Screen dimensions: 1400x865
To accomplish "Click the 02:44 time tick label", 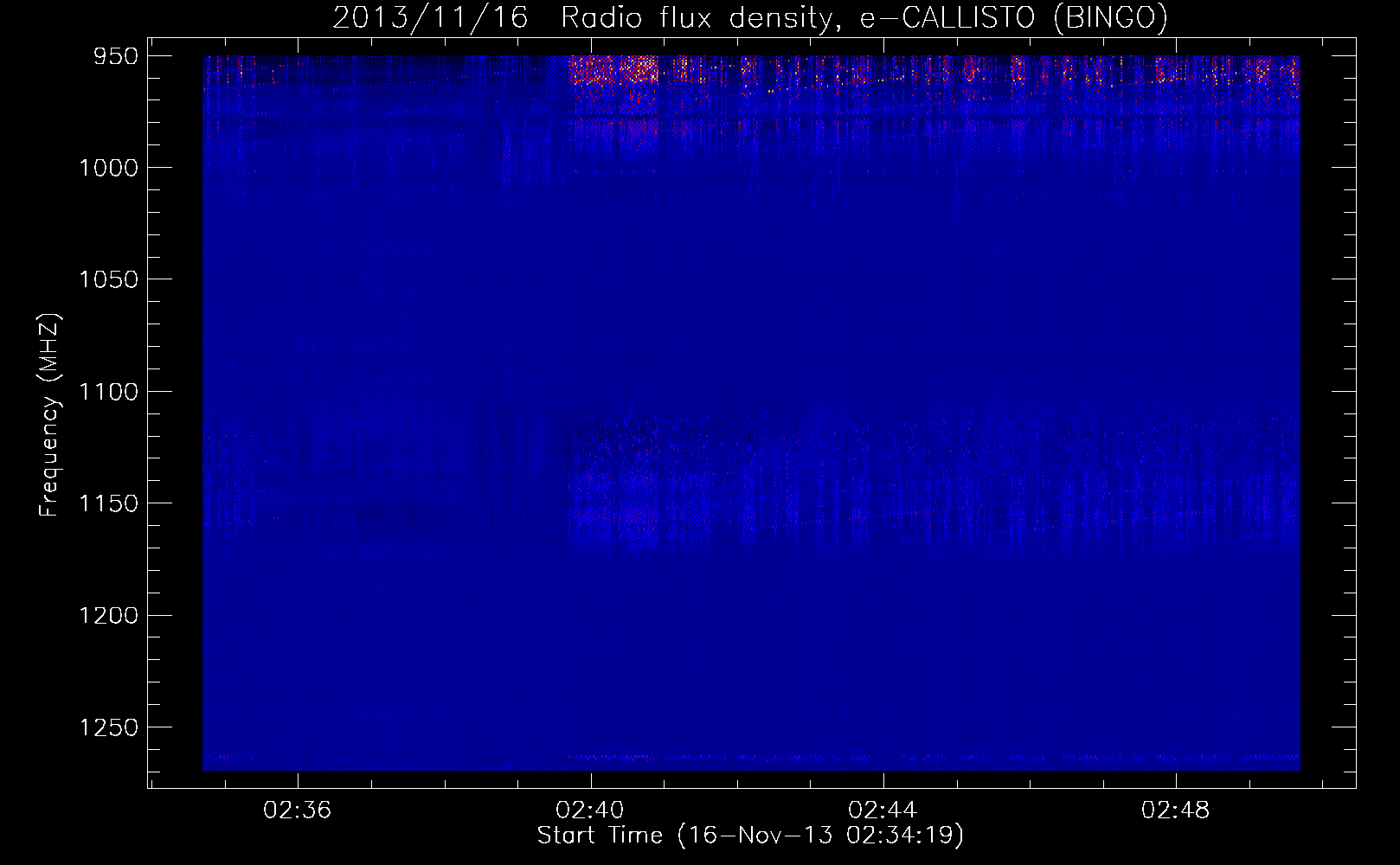I will coord(883,811).
